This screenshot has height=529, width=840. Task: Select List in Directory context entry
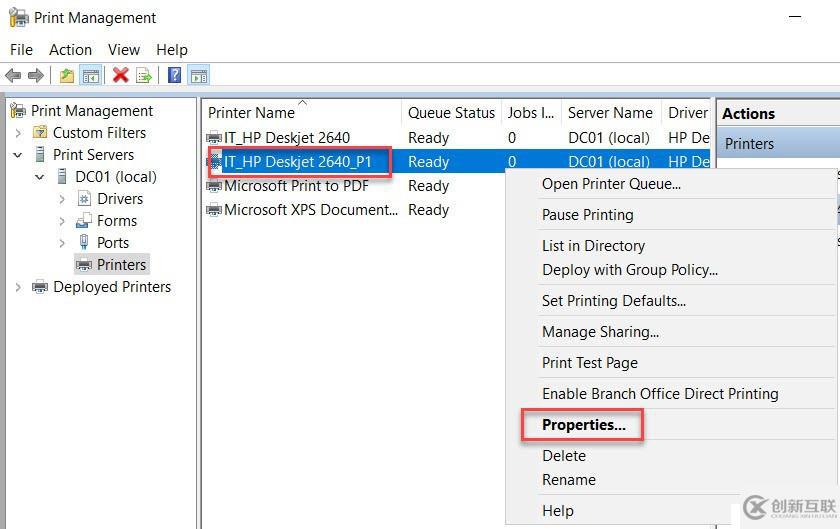coord(594,245)
